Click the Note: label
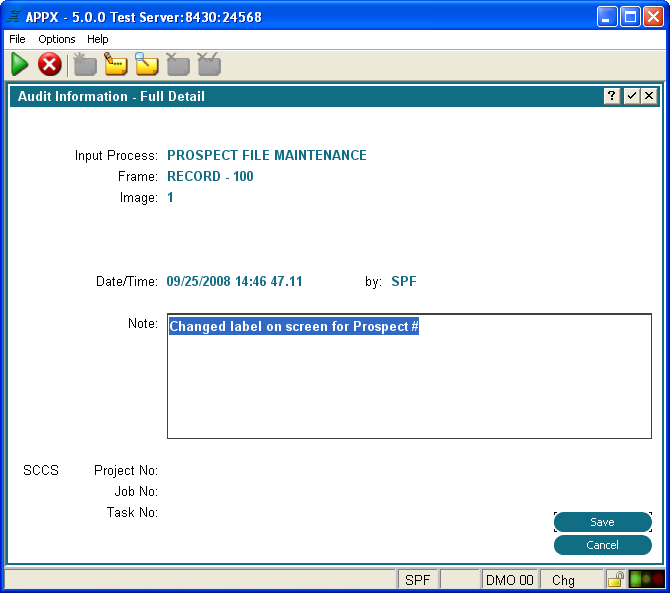 143,323
